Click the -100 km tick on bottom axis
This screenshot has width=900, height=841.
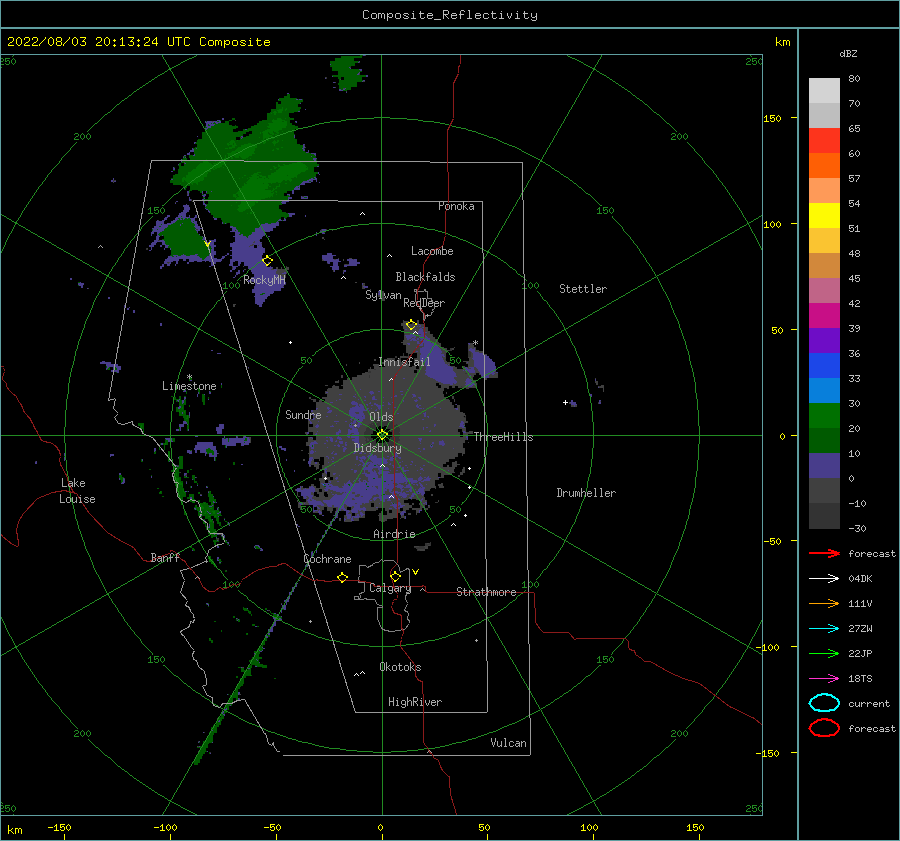click(165, 827)
